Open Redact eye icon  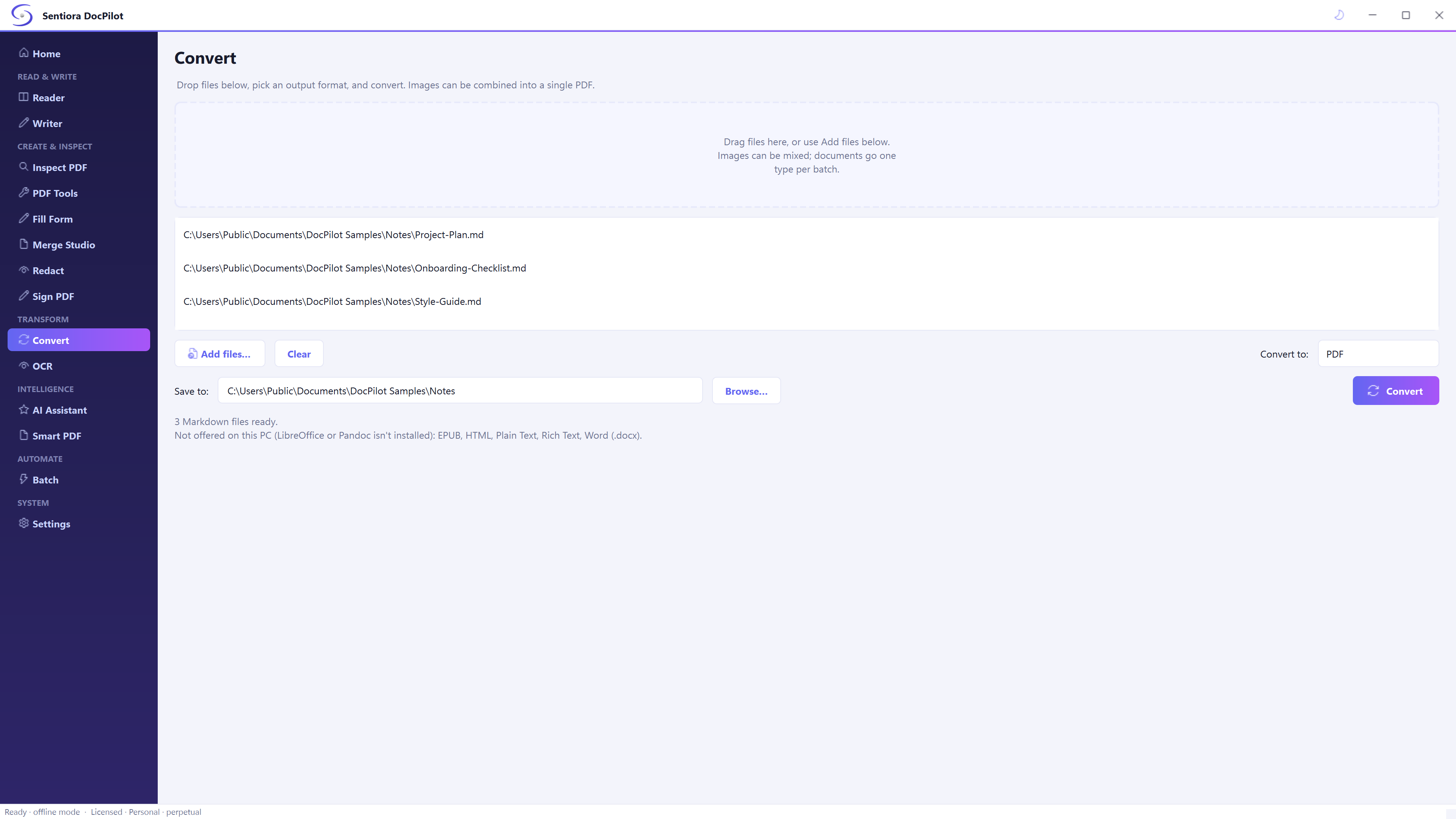pyautogui.click(x=24, y=270)
